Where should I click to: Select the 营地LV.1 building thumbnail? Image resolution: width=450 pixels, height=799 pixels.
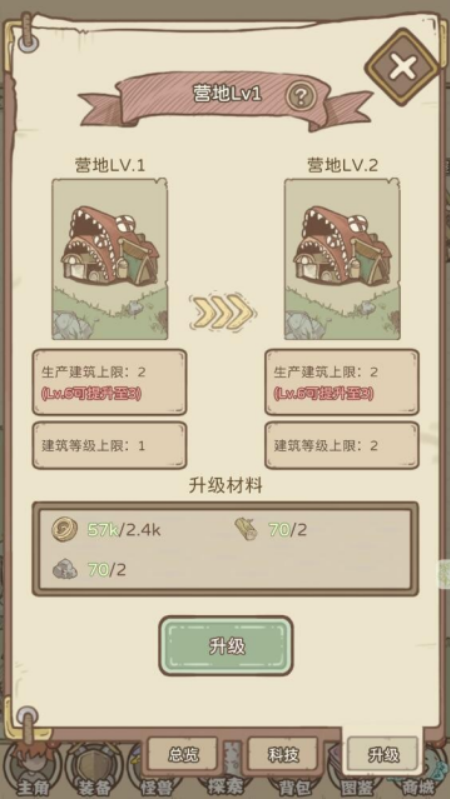pos(110,259)
